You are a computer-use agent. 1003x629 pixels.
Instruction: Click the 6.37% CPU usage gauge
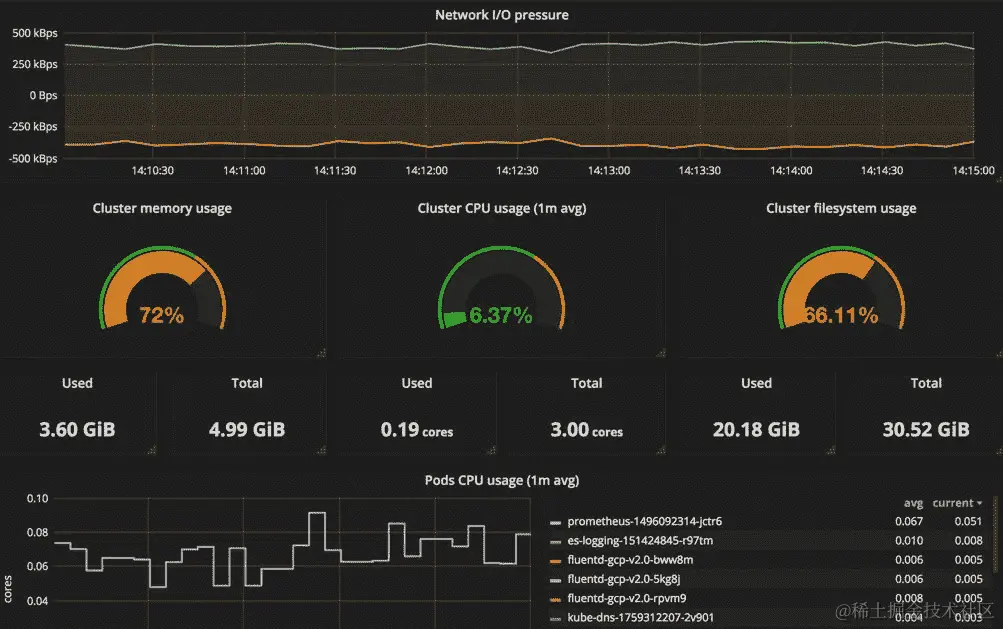pyautogui.click(x=502, y=288)
